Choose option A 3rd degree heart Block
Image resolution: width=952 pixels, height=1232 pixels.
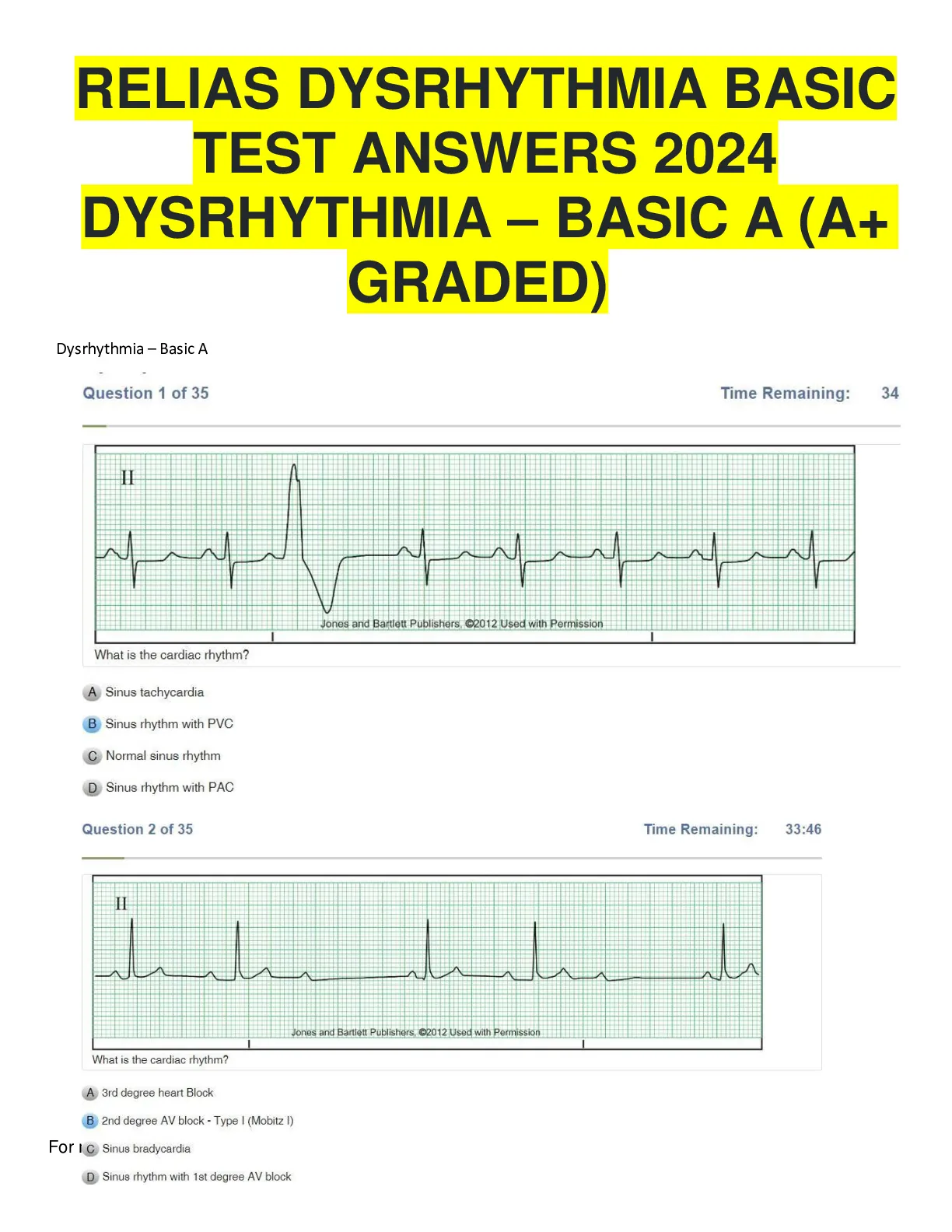click(148, 1093)
